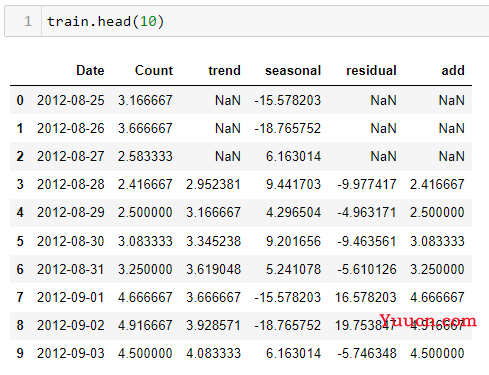The image size is (489, 375).
Task: Select date cell 2012-08-25
Action: [71, 100]
